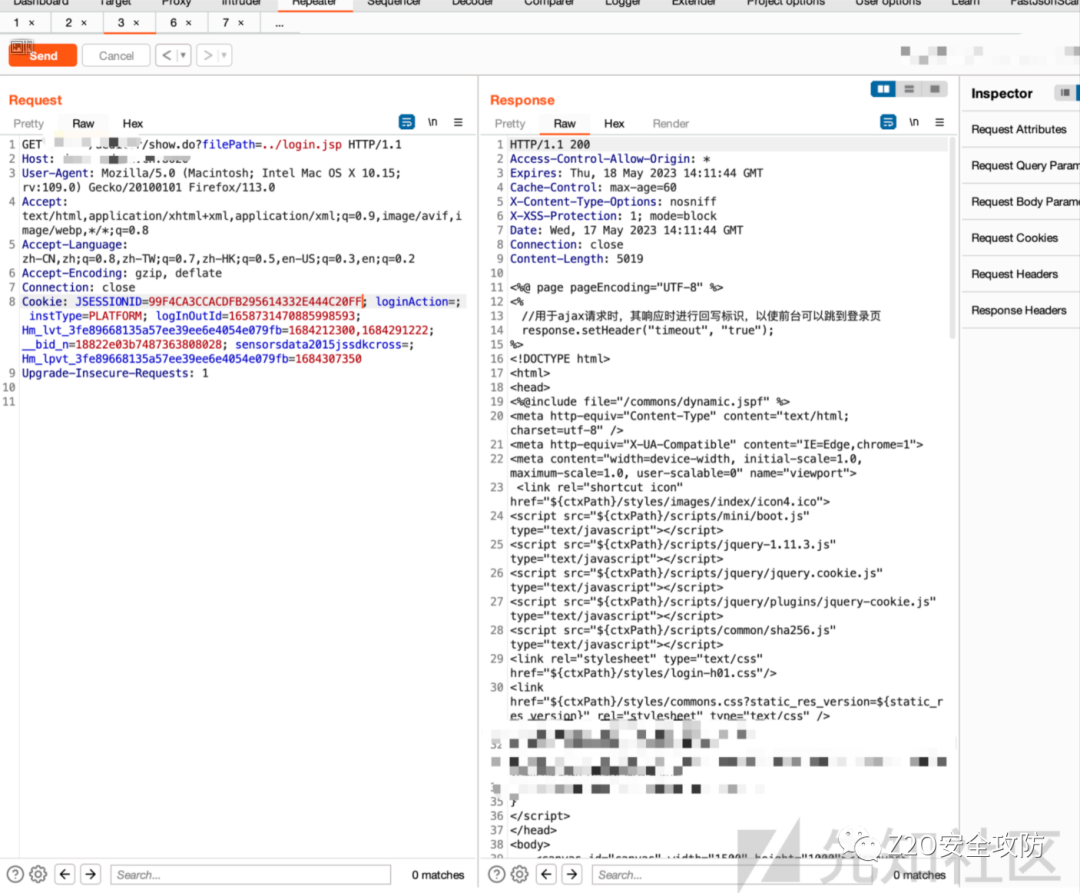Close Repeater tab 2

point(84,23)
